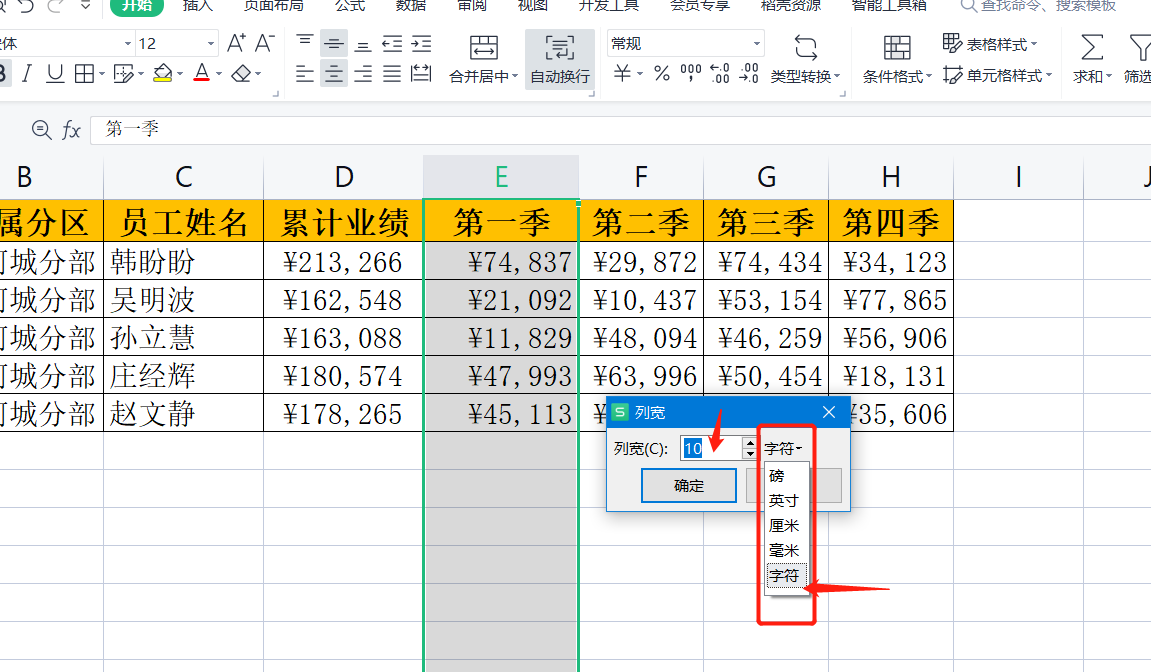Align text right
This screenshot has height=672, width=1151.
point(363,73)
